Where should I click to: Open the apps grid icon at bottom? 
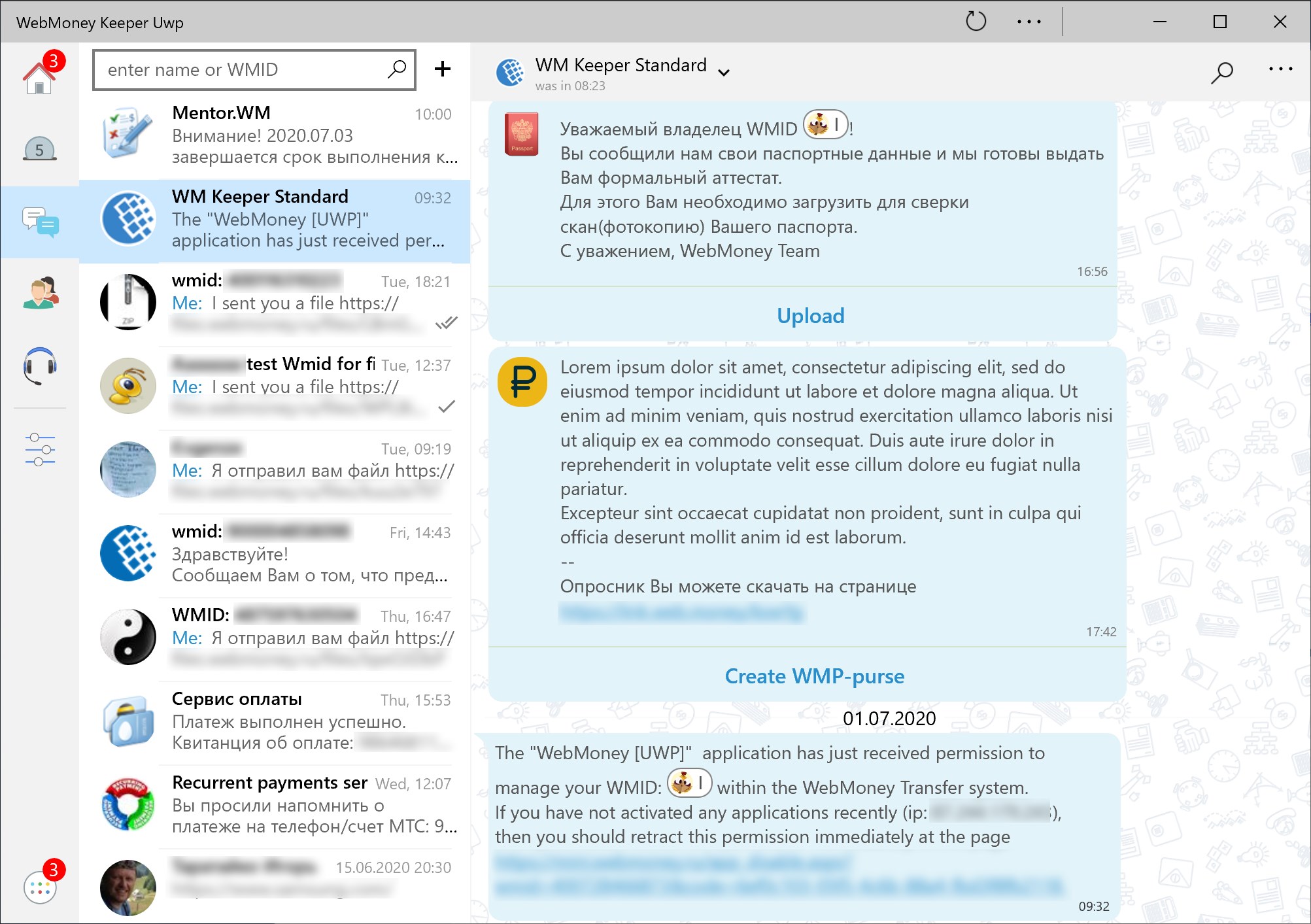39,889
